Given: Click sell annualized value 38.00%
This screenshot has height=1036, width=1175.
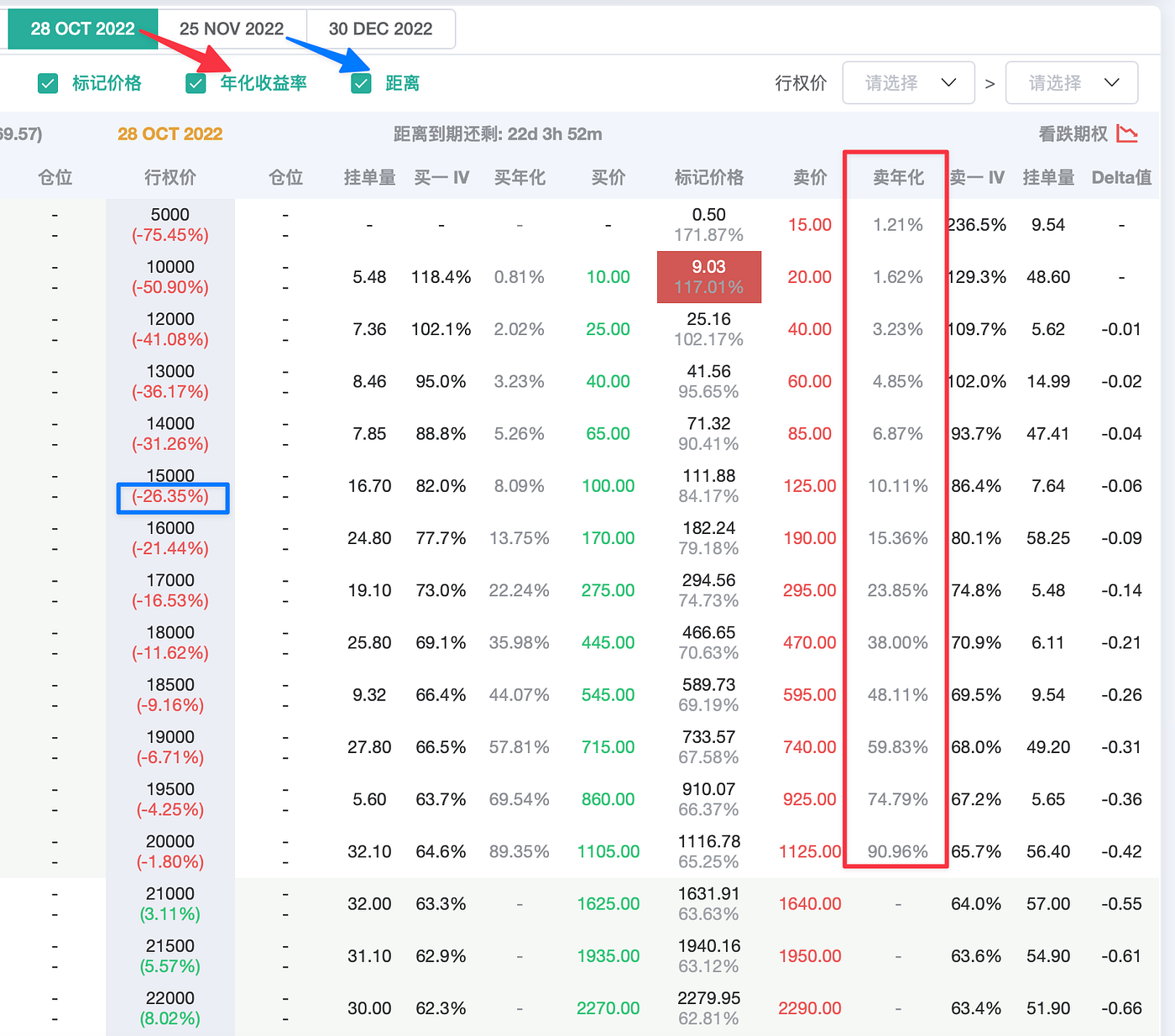Looking at the screenshot, I should [898, 642].
